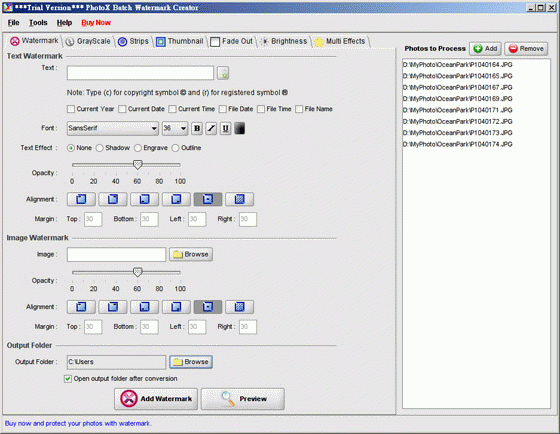Image resolution: width=560 pixels, height=434 pixels.
Task: Click the watermark Text input field
Action: pyautogui.click(x=140, y=73)
